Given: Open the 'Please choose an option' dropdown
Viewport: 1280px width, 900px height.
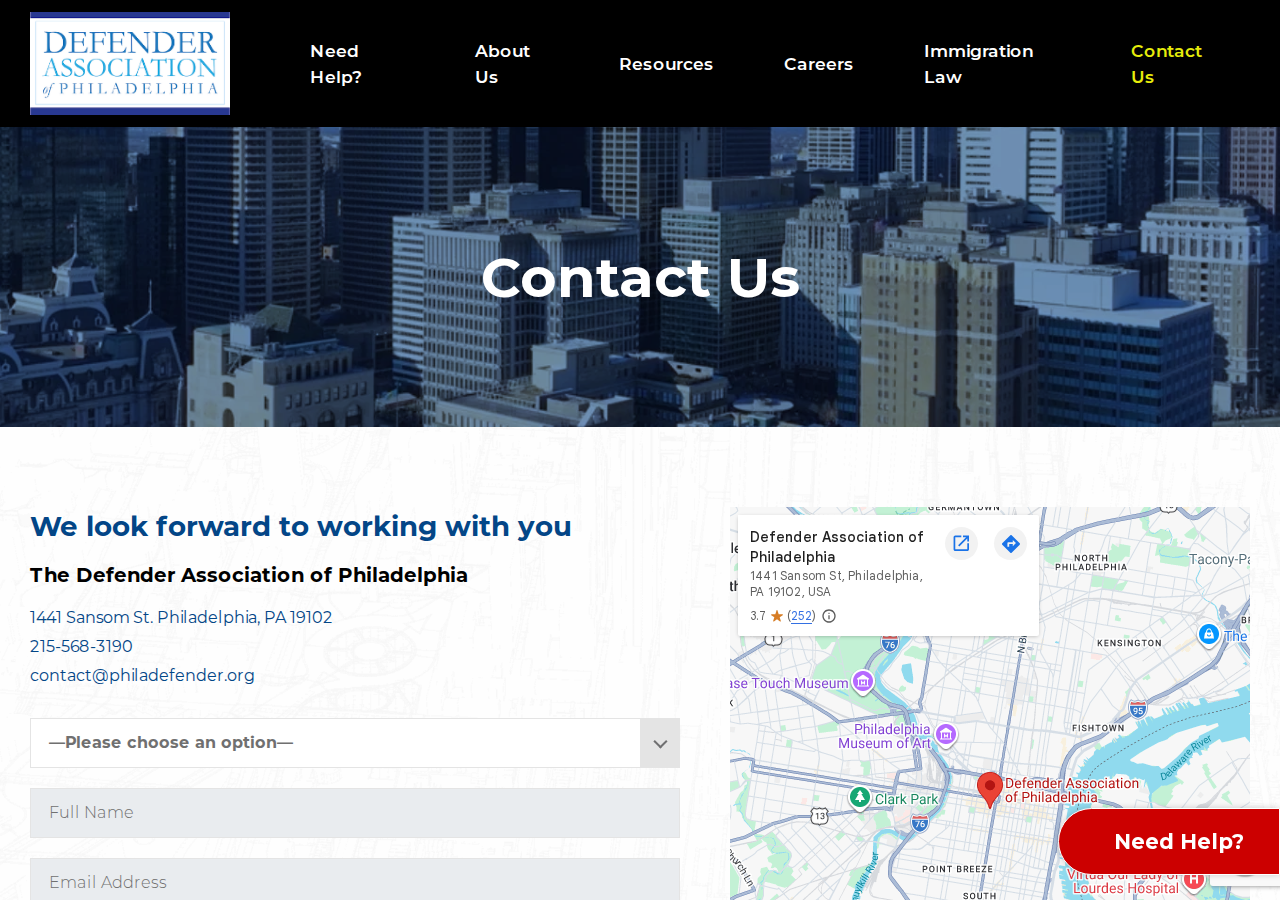Looking at the screenshot, I should (355, 743).
